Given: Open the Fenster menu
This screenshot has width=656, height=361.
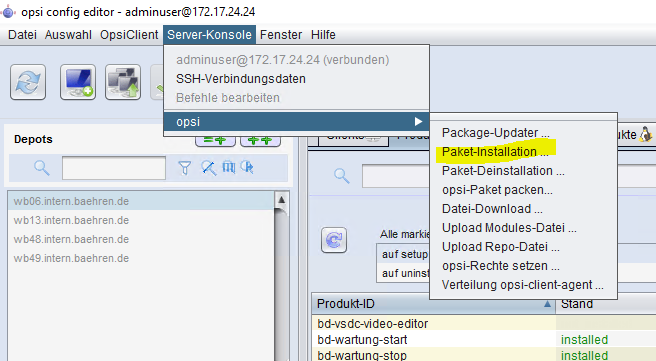Looking at the screenshot, I should pyautogui.click(x=281, y=35).
